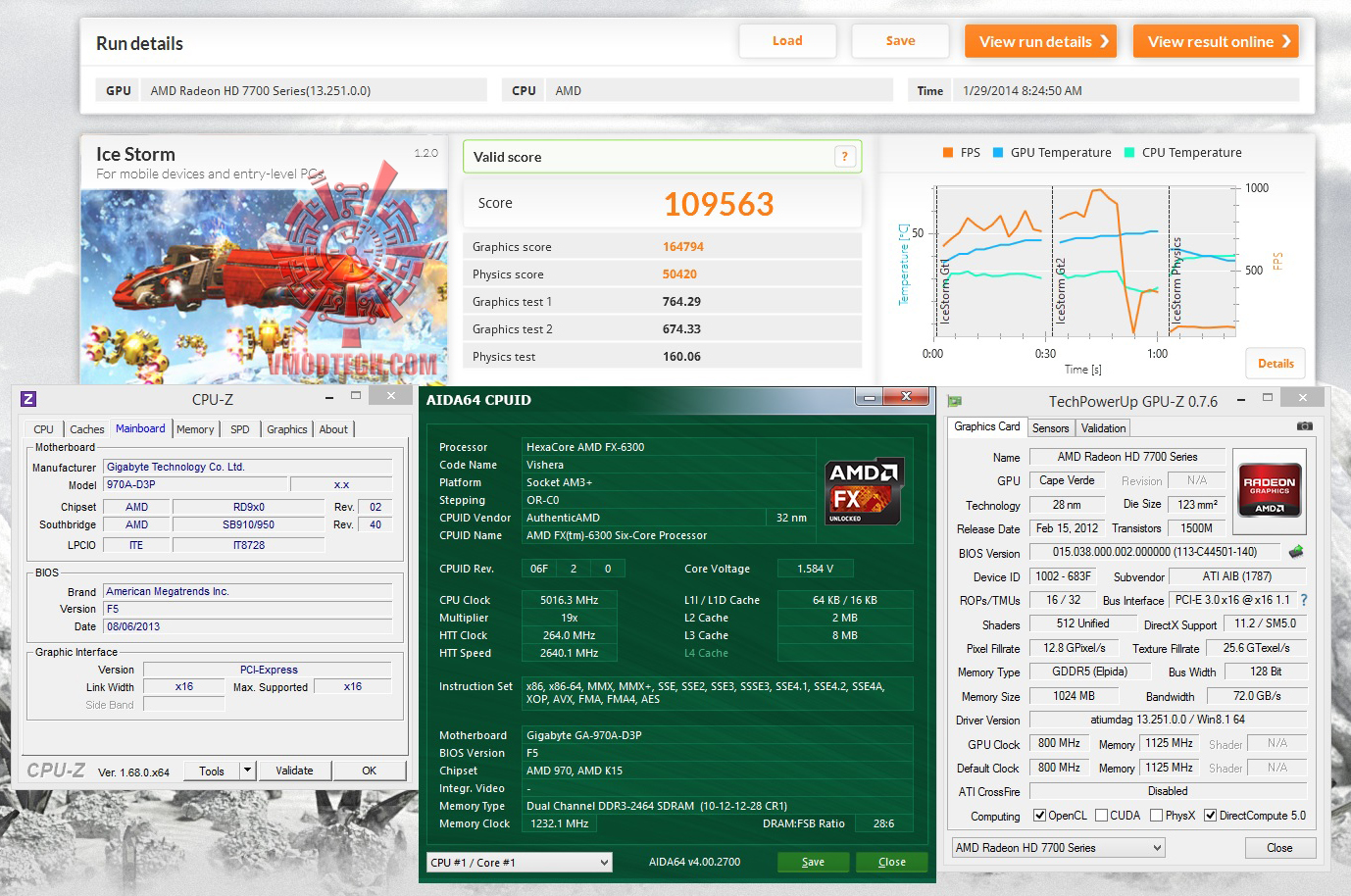Viewport: 1351px width, 896px height.
Task: Click the Core Voltage value 1.584 V
Action: coord(816,569)
